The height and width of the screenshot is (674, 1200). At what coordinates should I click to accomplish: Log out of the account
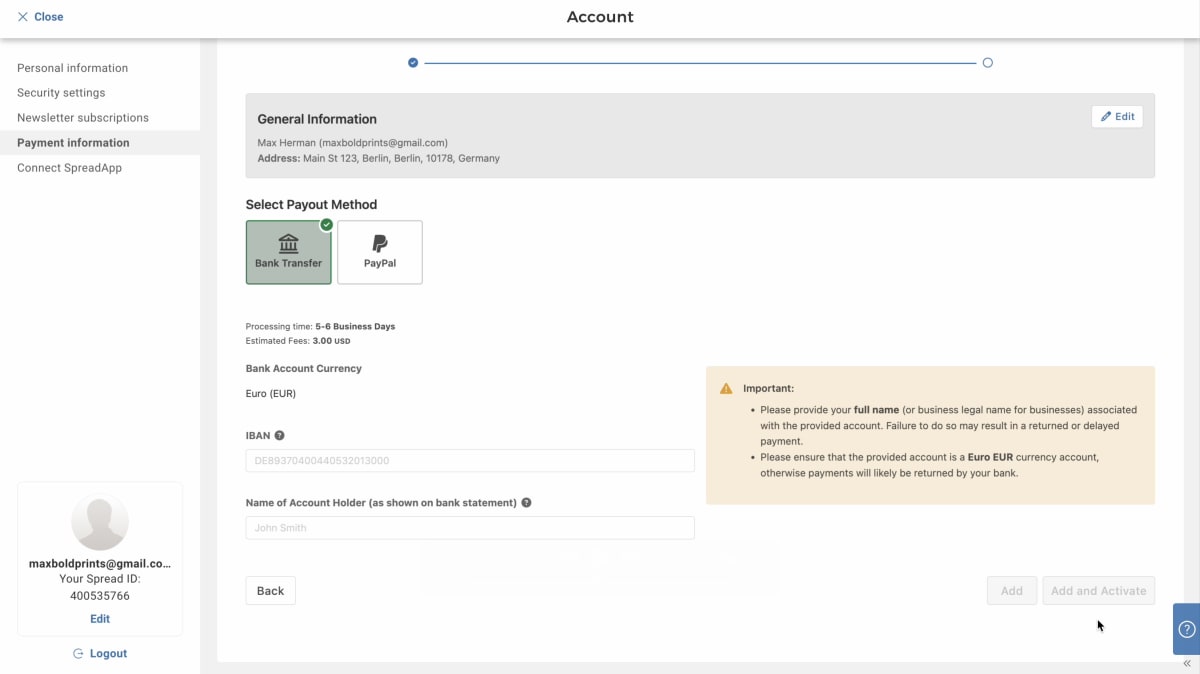100,653
